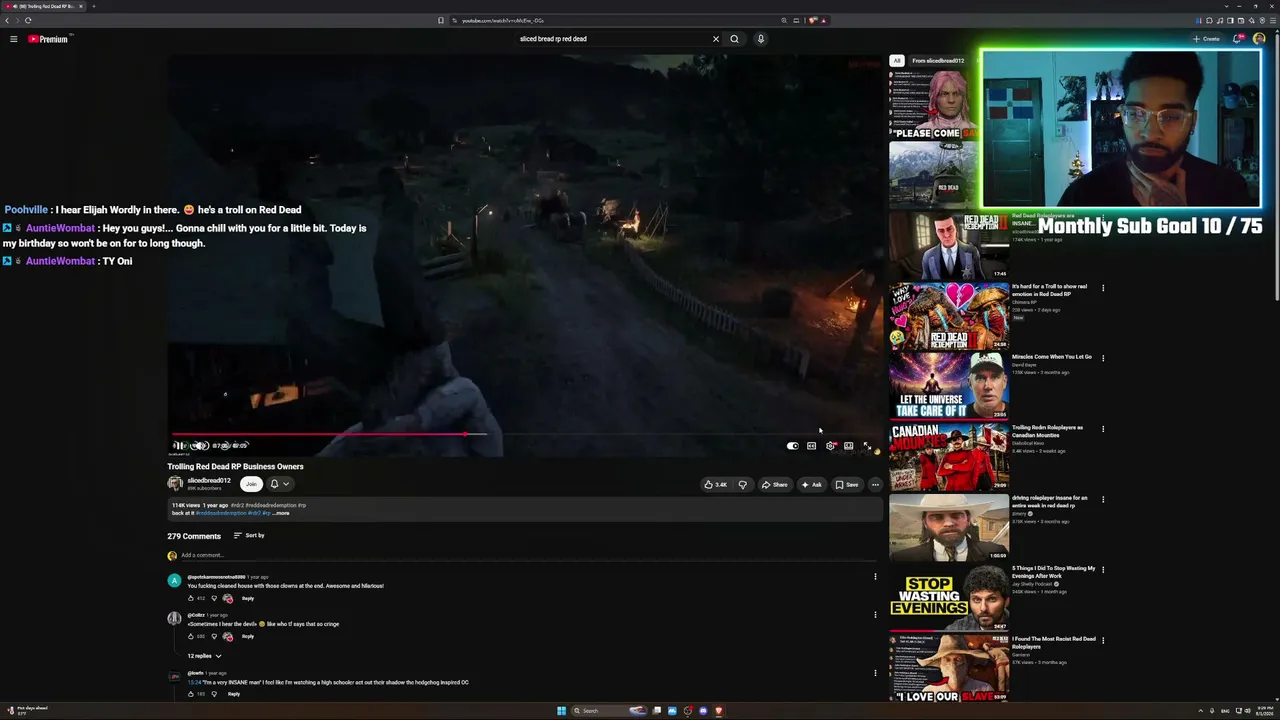The height and width of the screenshot is (720, 1280).
Task: Open the Create menu button
Action: click(x=1206, y=39)
